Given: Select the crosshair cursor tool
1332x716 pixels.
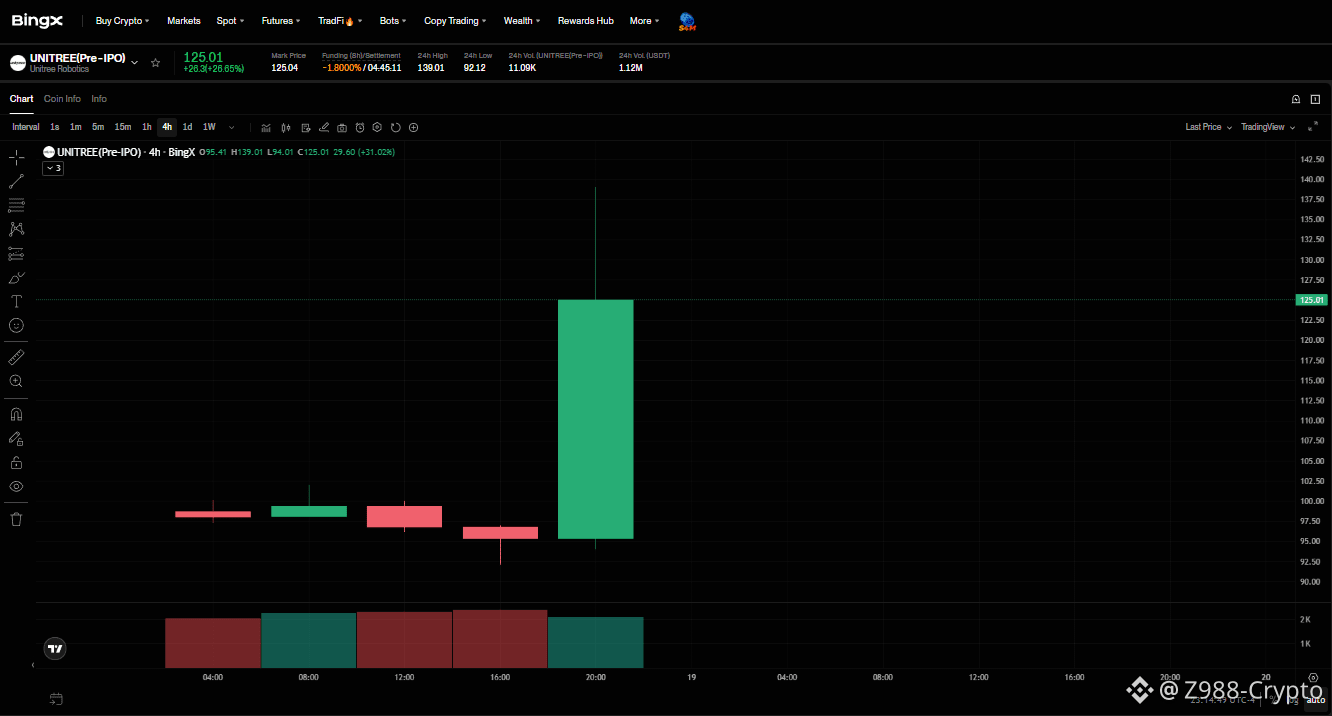Looking at the screenshot, I should 16,157.
